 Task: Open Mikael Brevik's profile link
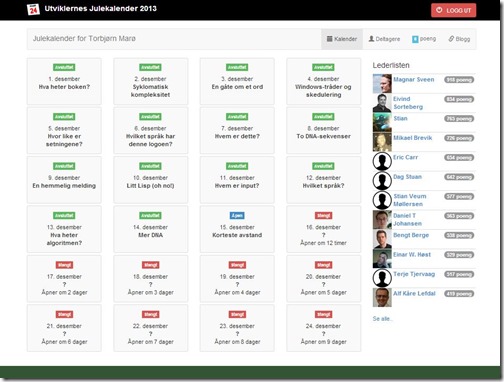[x=413, y=138]
